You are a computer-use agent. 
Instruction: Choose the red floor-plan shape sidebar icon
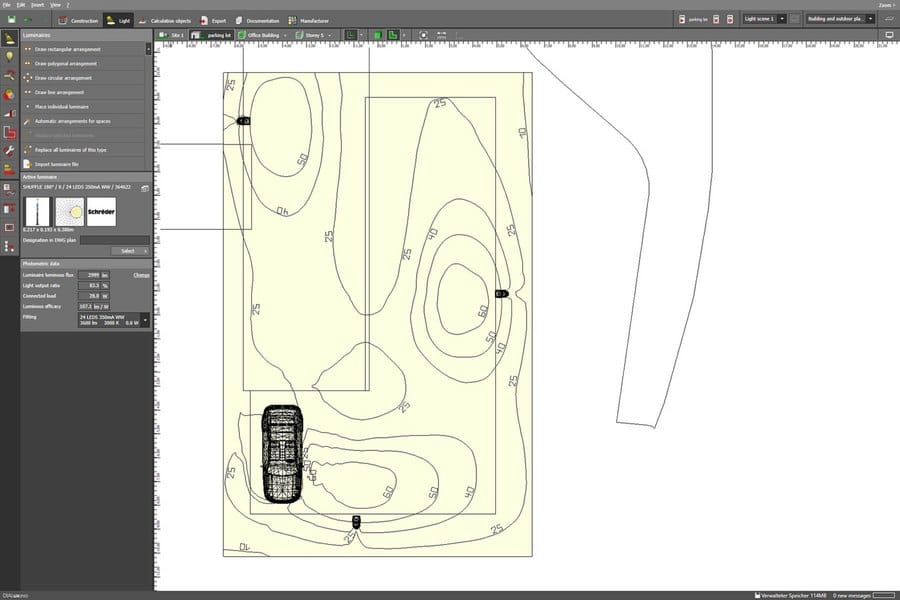[x=9, y=132]
